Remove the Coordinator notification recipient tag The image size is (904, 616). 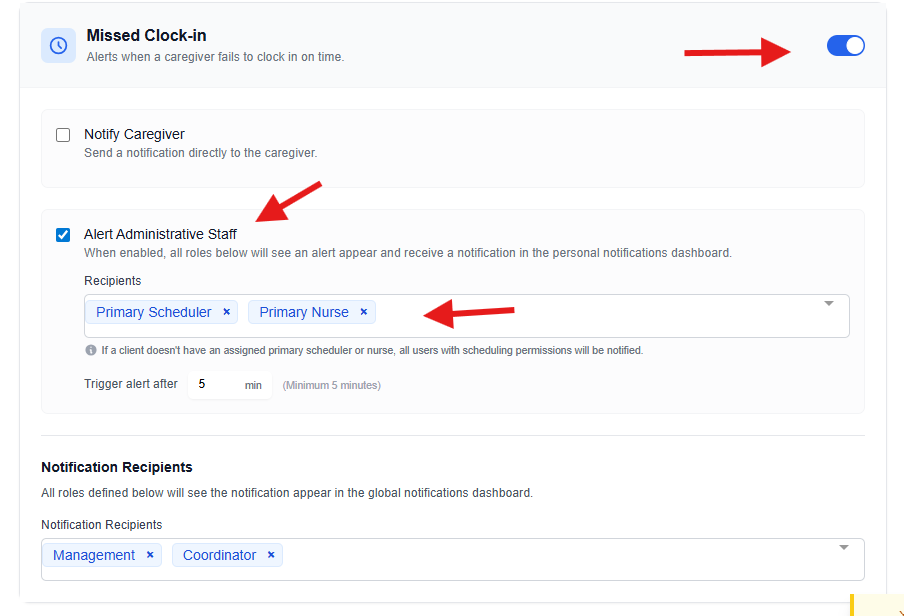[x=271, y=555]
